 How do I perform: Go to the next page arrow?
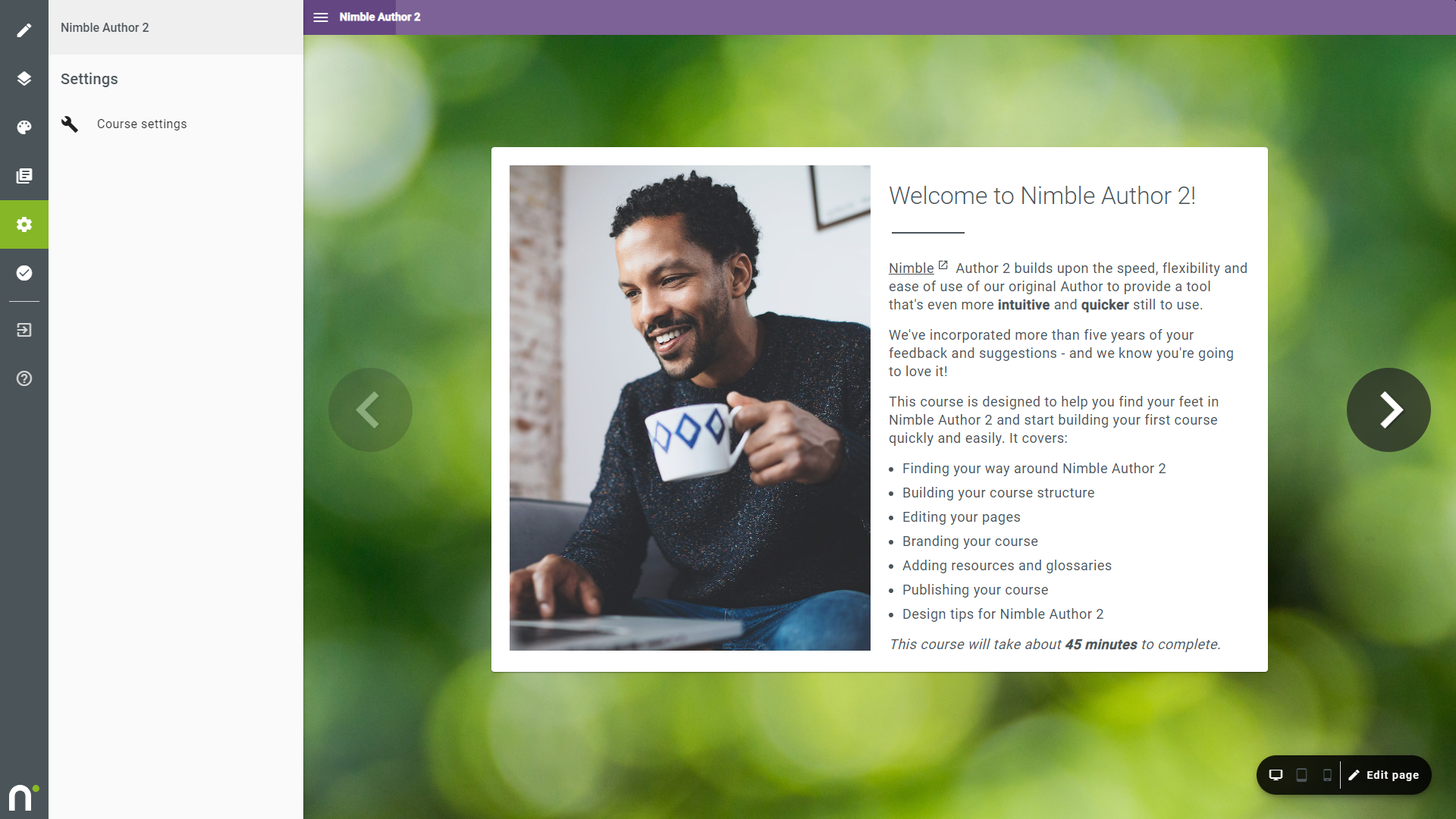pos(1389,410)
